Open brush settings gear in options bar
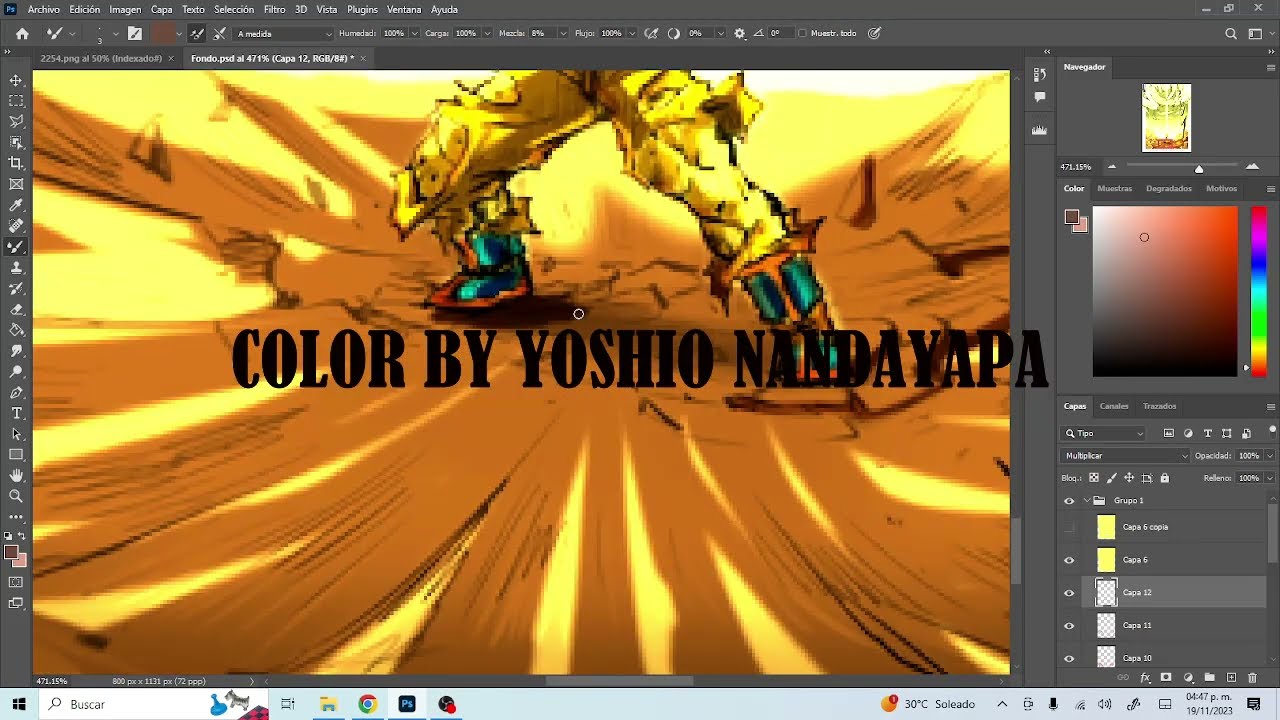The width and height of the screenshot is (1280, 720). tap(739, 33)
